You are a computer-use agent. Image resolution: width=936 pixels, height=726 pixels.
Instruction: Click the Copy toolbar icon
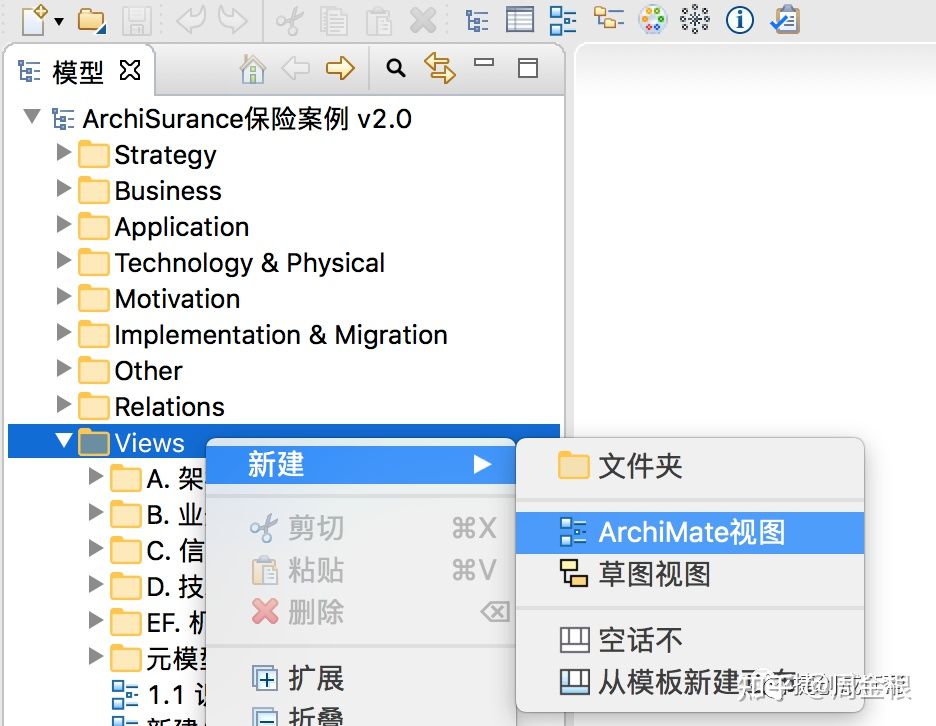(333, 21)
